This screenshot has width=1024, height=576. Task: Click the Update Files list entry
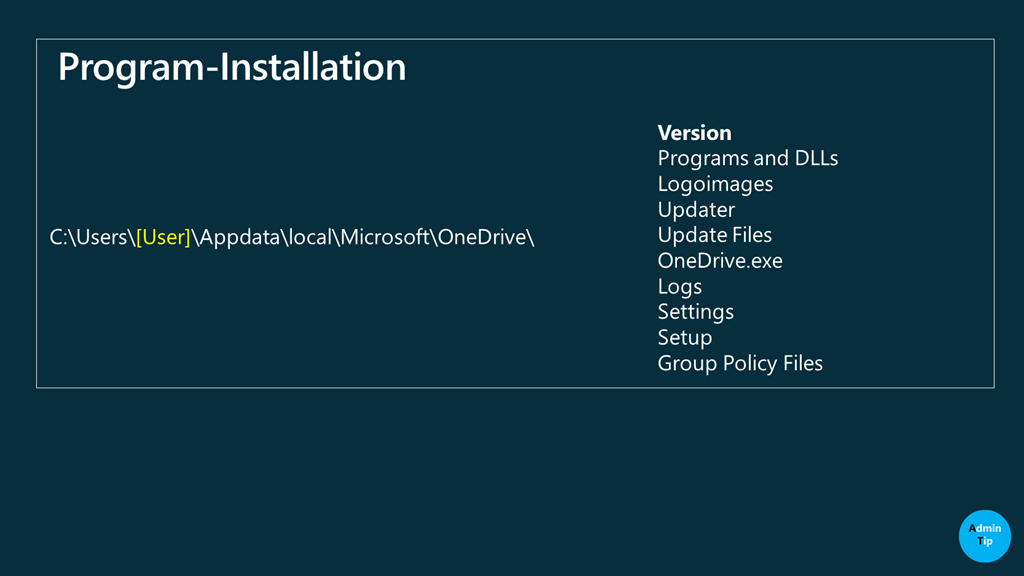coord(714,235)
